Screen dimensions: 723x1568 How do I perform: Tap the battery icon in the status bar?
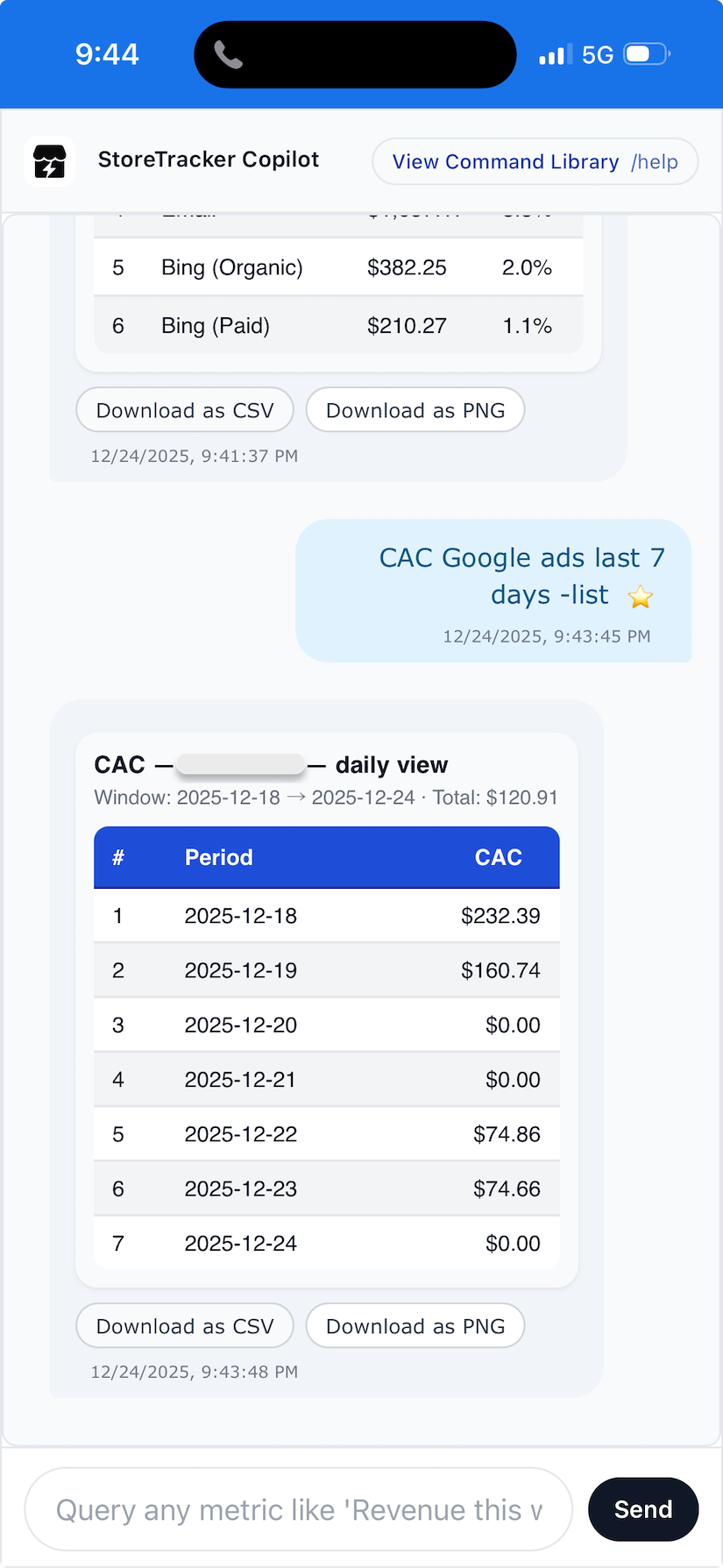point(646,54)
